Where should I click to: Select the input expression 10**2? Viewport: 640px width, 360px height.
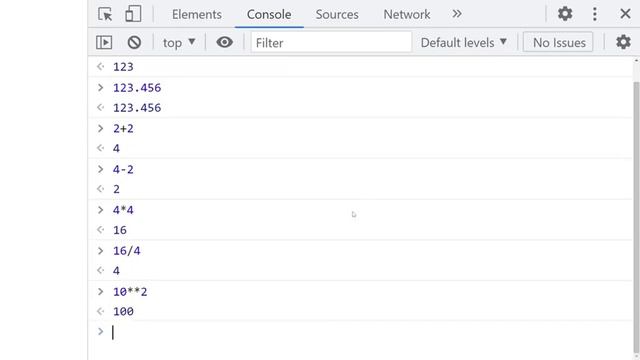[x=130, y=292]
